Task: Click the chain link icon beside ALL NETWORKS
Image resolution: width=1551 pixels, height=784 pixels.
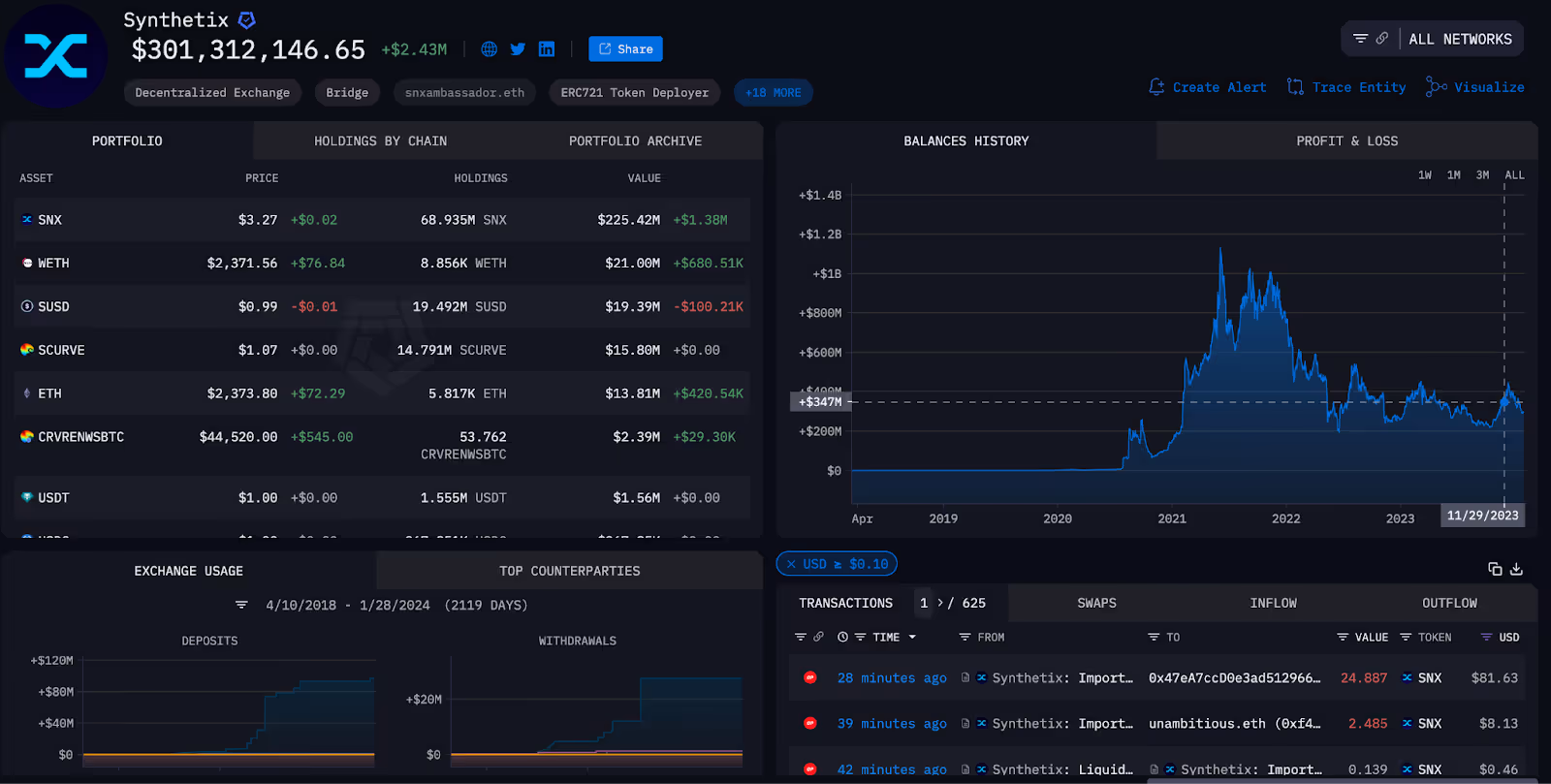Action: click(x=1381, y=39)
